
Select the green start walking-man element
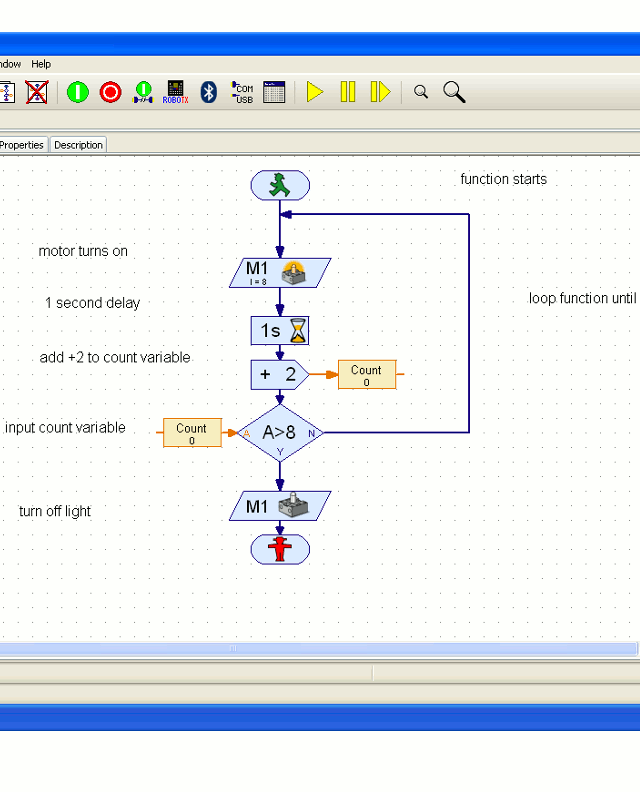pyautogui.click(x=280, y=185)
